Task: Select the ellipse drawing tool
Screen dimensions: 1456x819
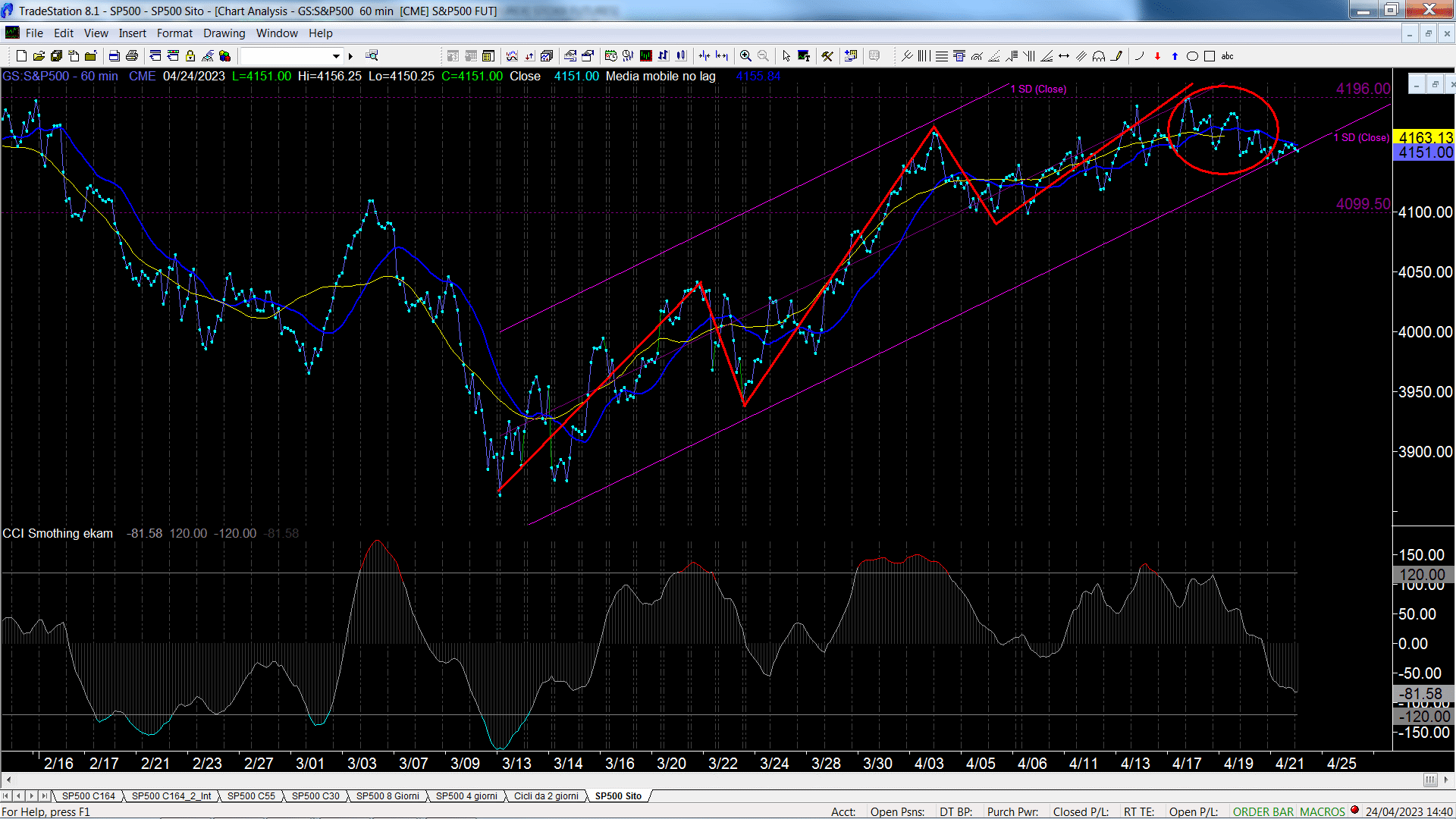Action: coord(1192,55)
